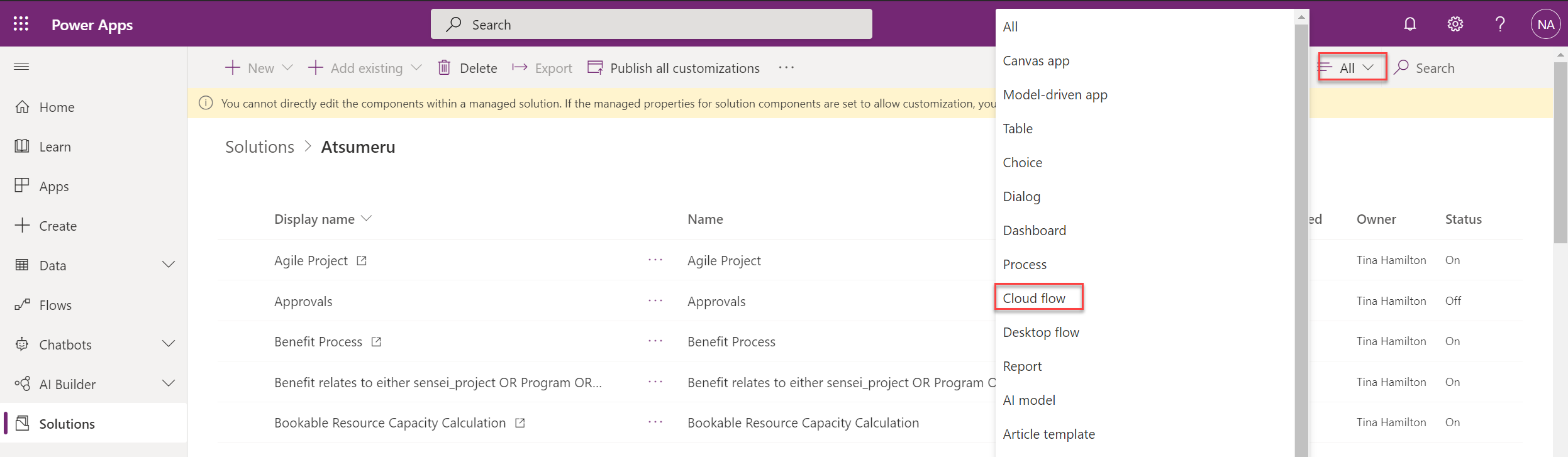Open the notifications bell
The height and width of the screenshot is (457, 1568).
point(1410,24)
